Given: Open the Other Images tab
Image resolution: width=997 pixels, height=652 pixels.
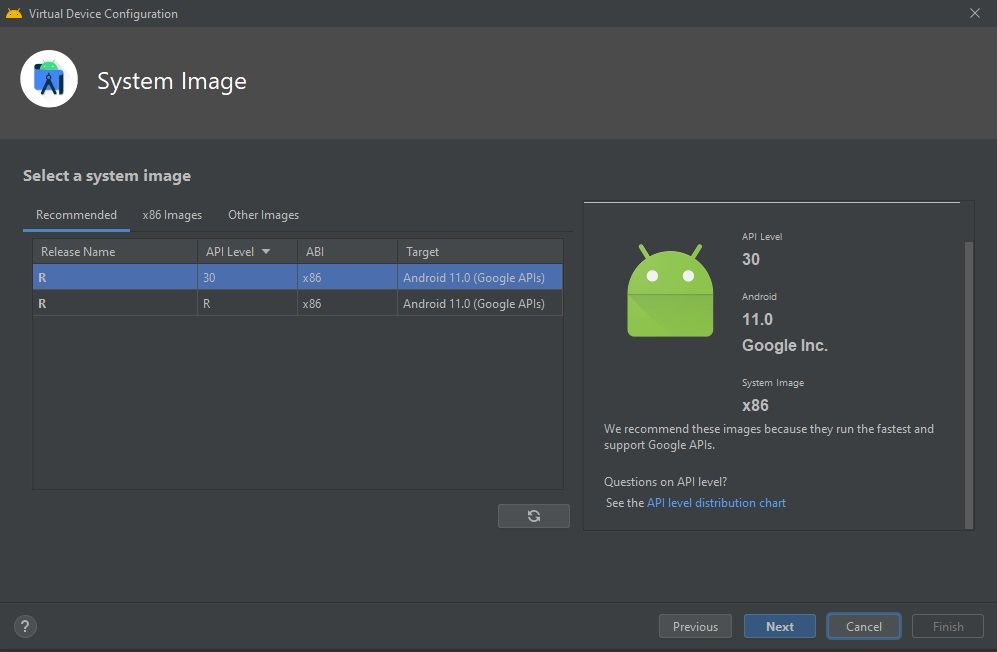Looking at the screenshot, I should point(263,214).
